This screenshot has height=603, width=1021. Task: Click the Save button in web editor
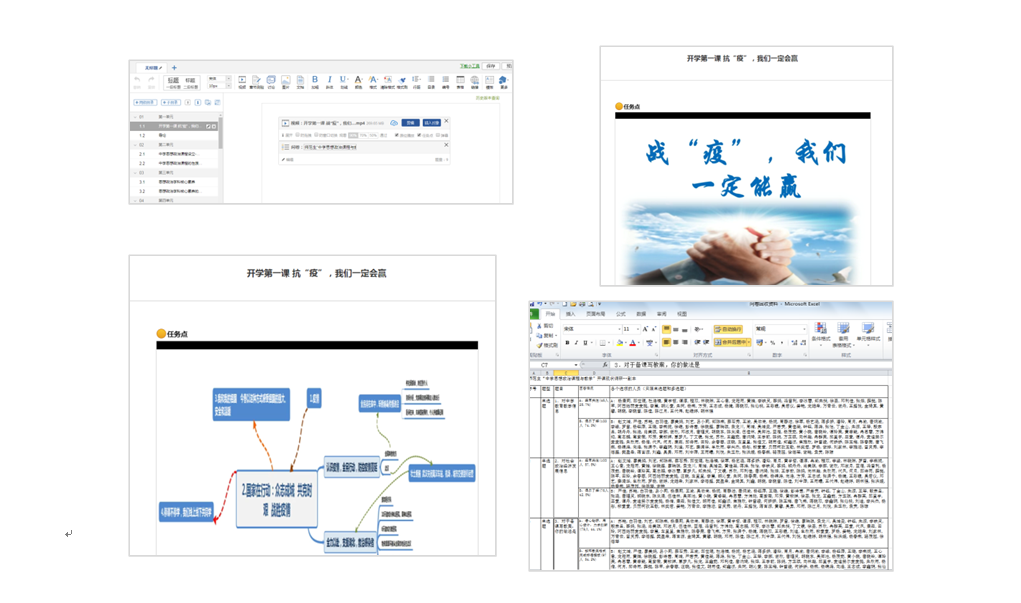(x=491, y=67)
